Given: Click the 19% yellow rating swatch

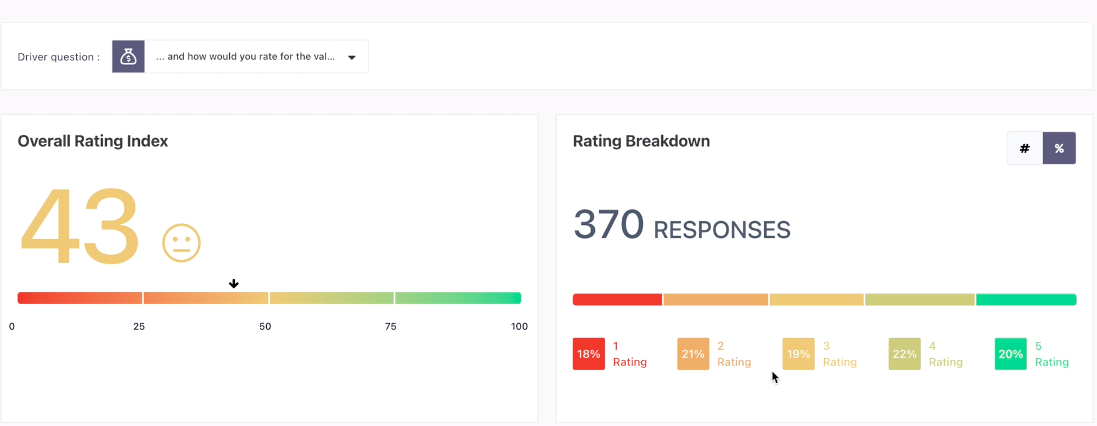Looking at the screenshot, I should [x=798, y=354].
